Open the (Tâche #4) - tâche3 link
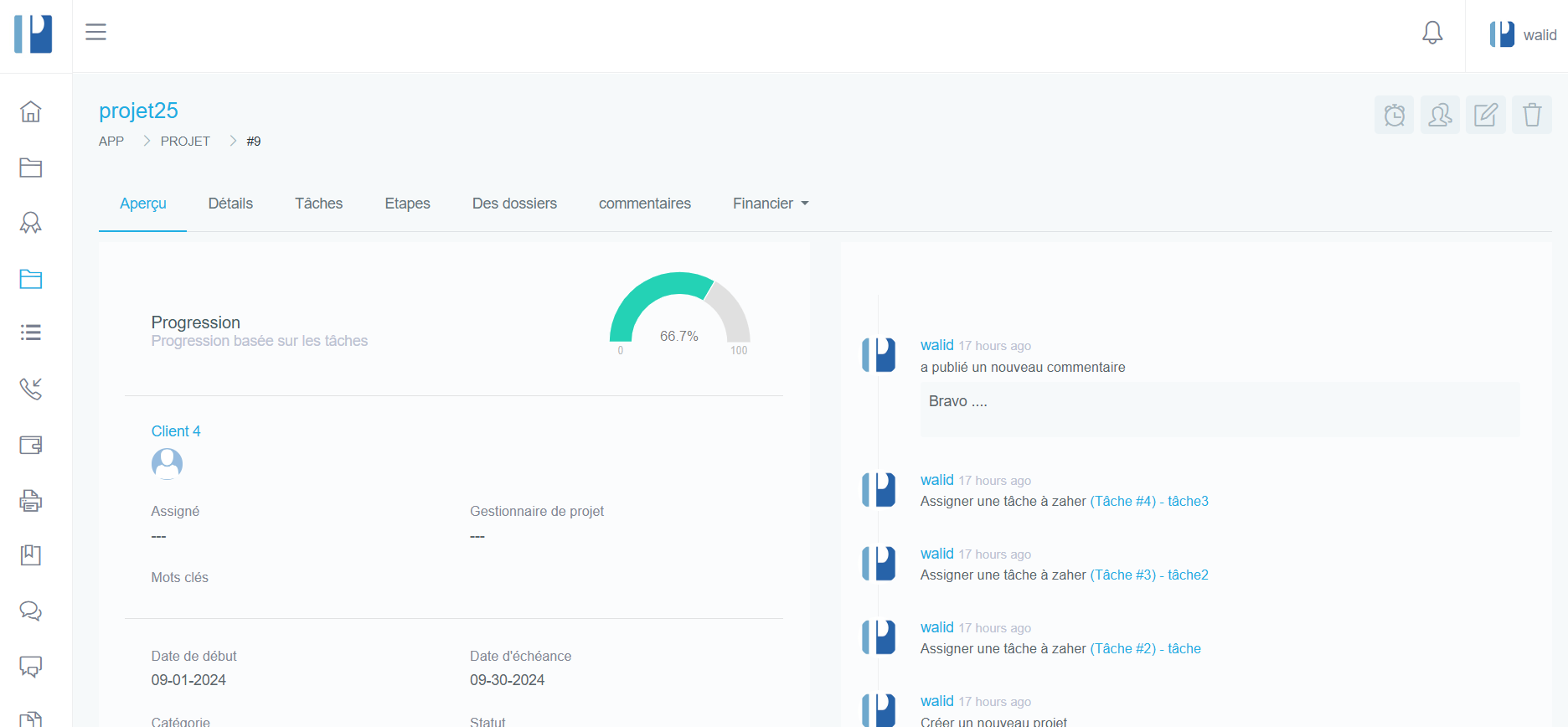This screenshot has height=727, width=1568. 1148,502
